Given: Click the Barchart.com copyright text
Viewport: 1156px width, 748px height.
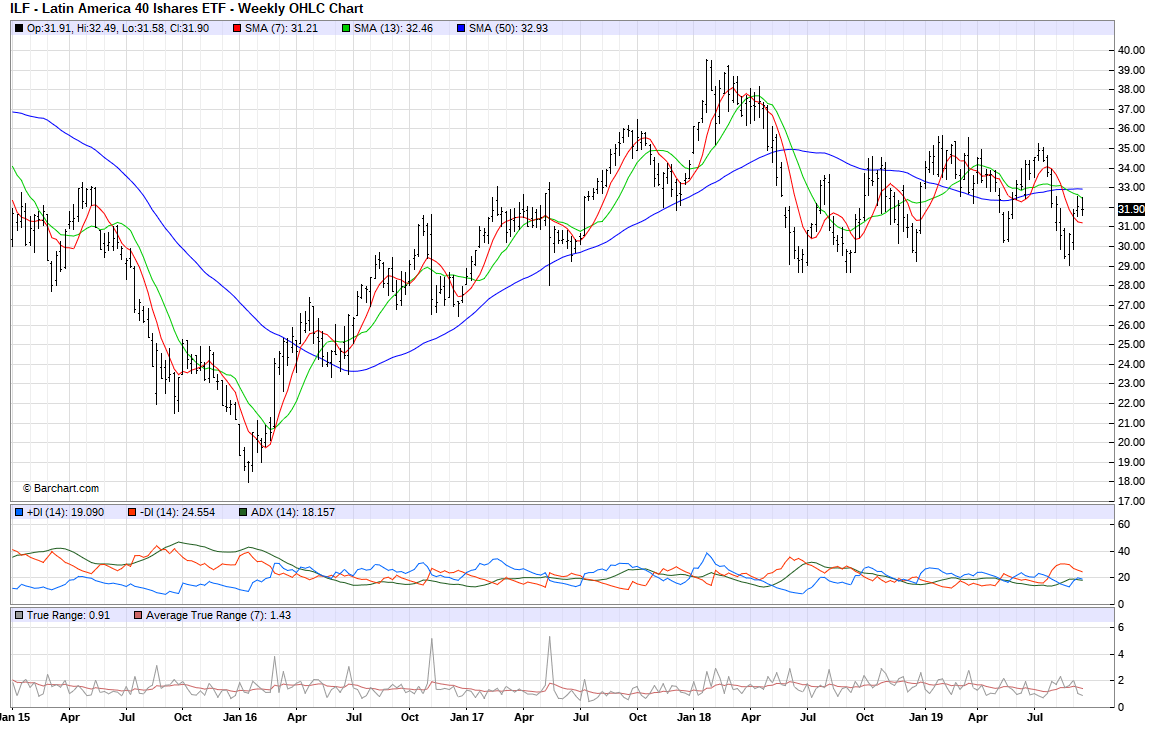Looking at the screenshot, I should 60,489.
